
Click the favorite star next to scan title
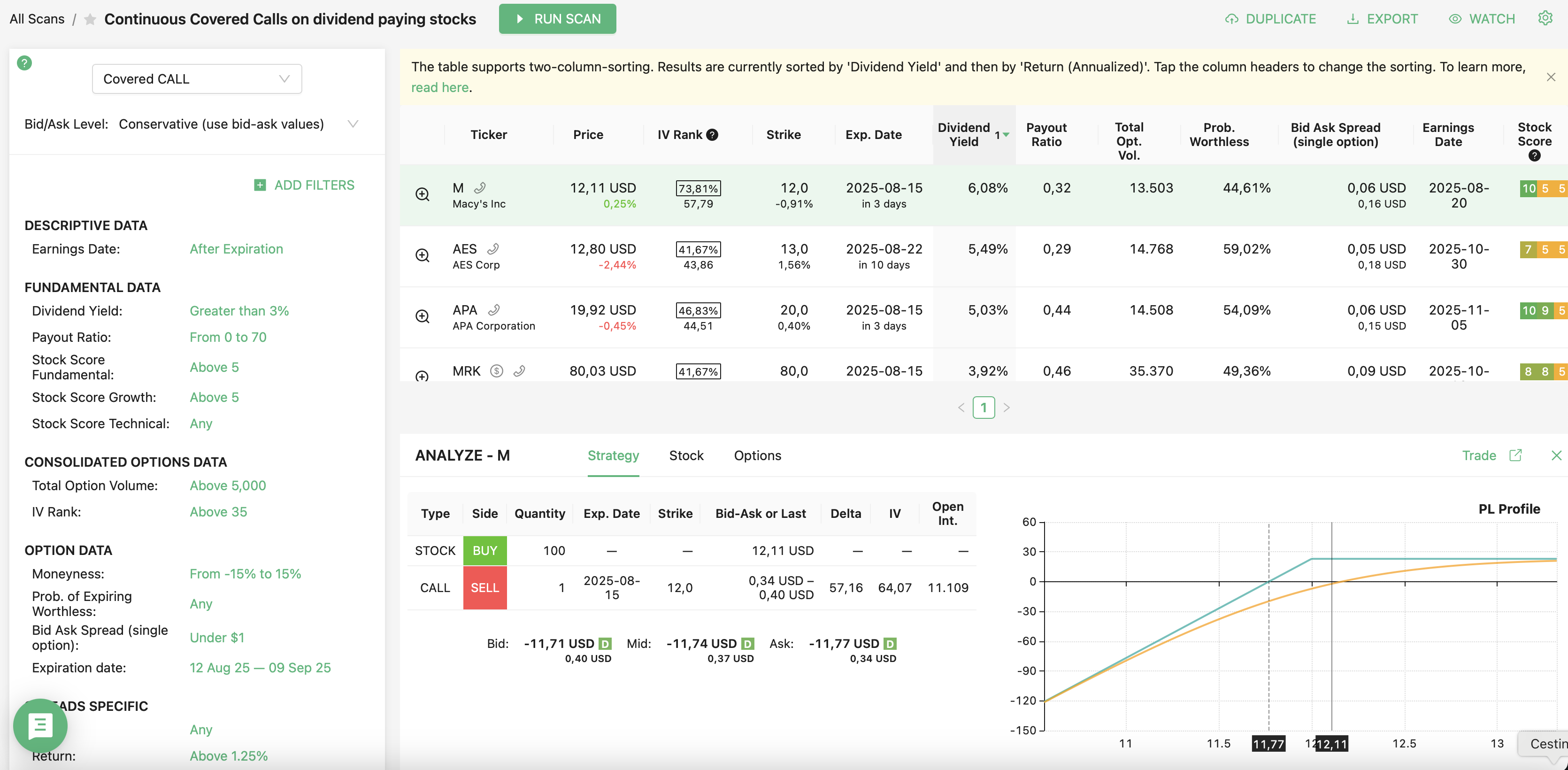90,19
